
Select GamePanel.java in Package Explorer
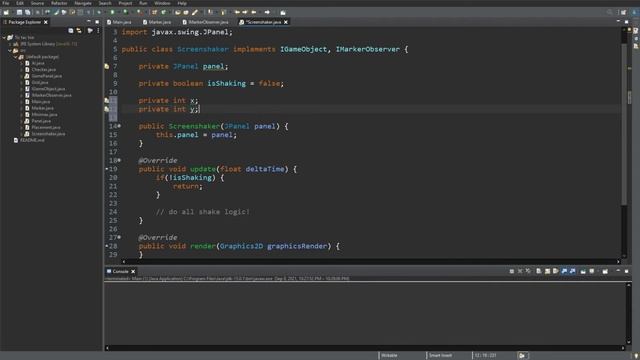coord(47,76)
